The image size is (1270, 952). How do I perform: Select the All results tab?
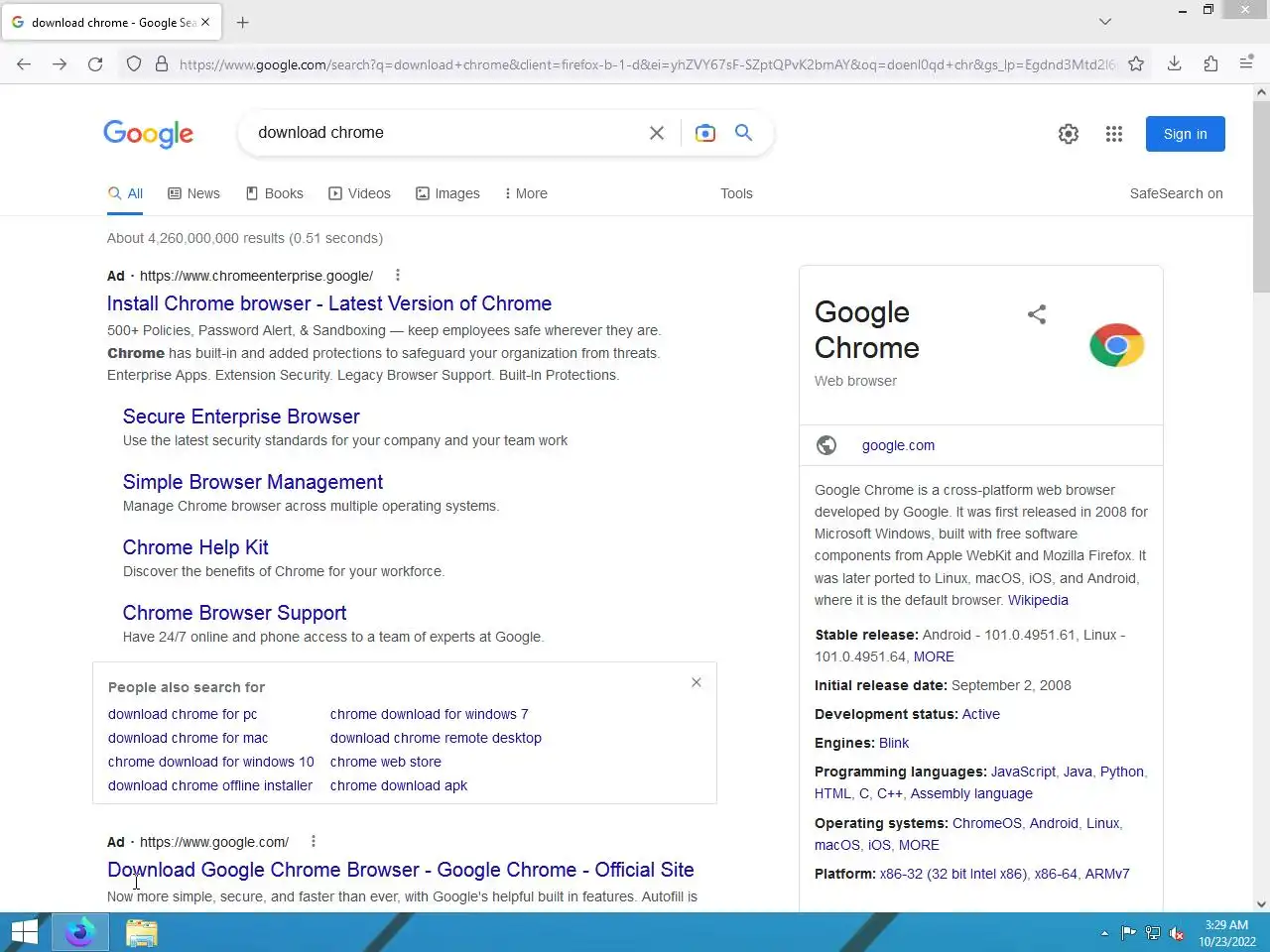coord(126,193)
